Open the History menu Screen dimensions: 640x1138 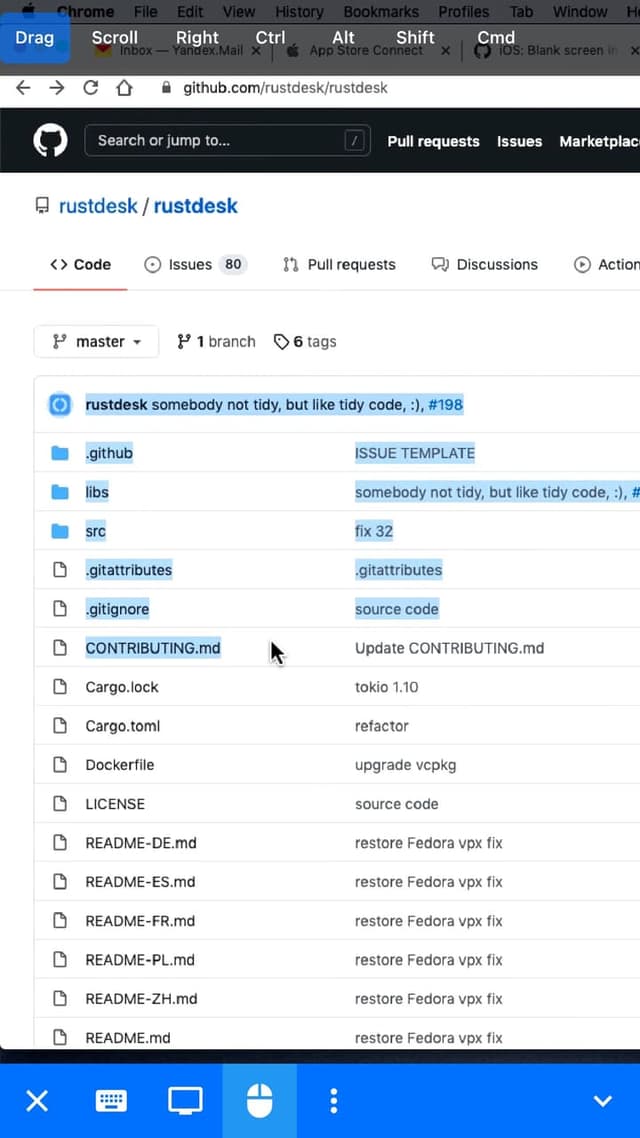[x=299, y=12]
